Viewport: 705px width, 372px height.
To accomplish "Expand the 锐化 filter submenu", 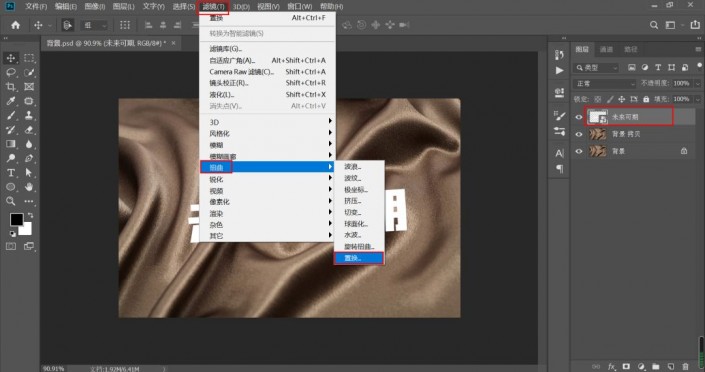I will click(x=268, y=179).
